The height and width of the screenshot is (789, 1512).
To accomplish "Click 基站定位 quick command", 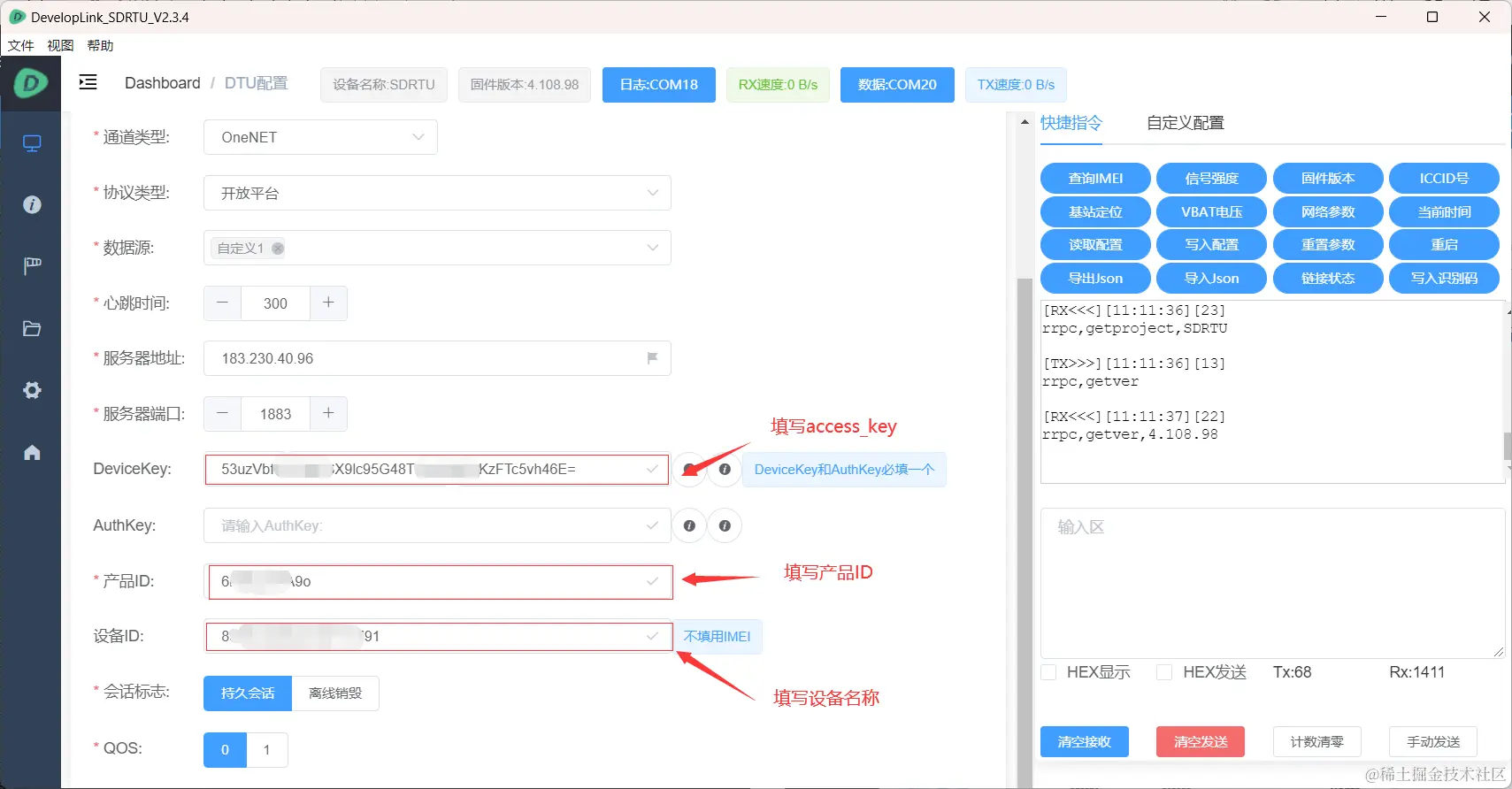I will [1095, 212].
